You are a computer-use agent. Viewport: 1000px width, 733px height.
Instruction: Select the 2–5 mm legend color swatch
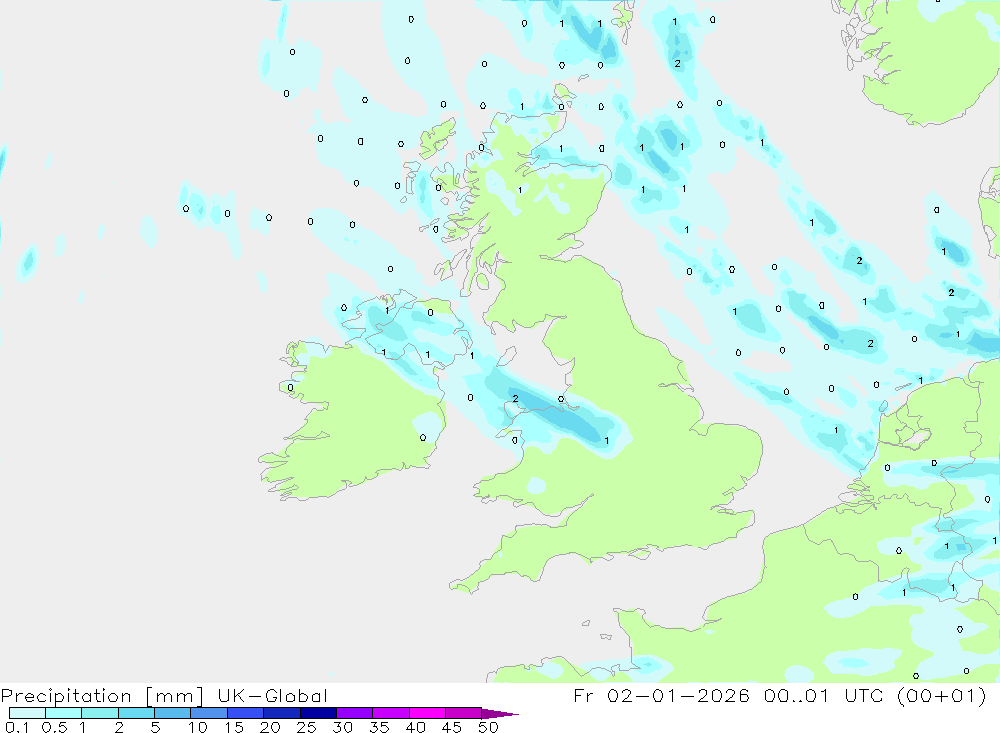pyautogui.click(x=136, y=713)
